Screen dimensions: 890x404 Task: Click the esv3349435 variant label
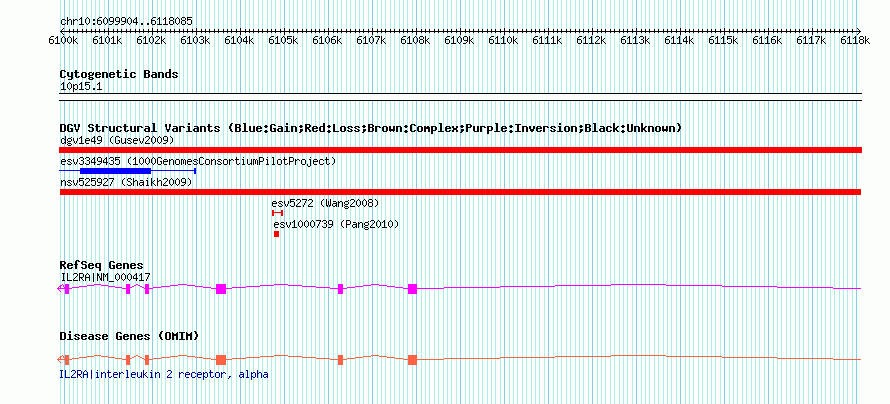[x=198, y=161]
